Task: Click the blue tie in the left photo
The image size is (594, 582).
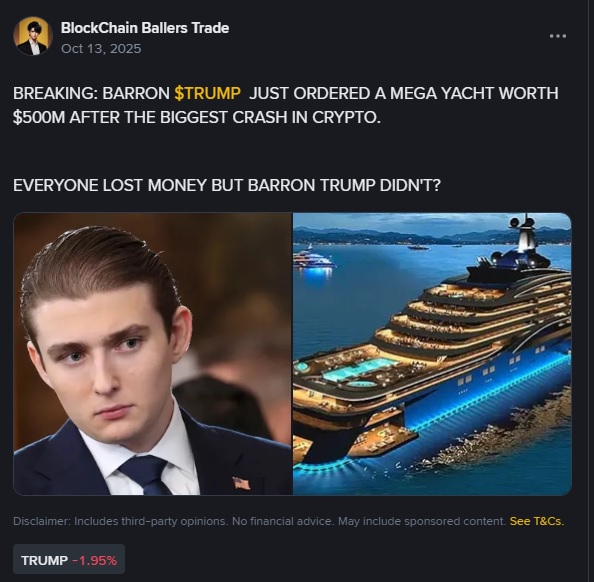Action: pos(146,476)
